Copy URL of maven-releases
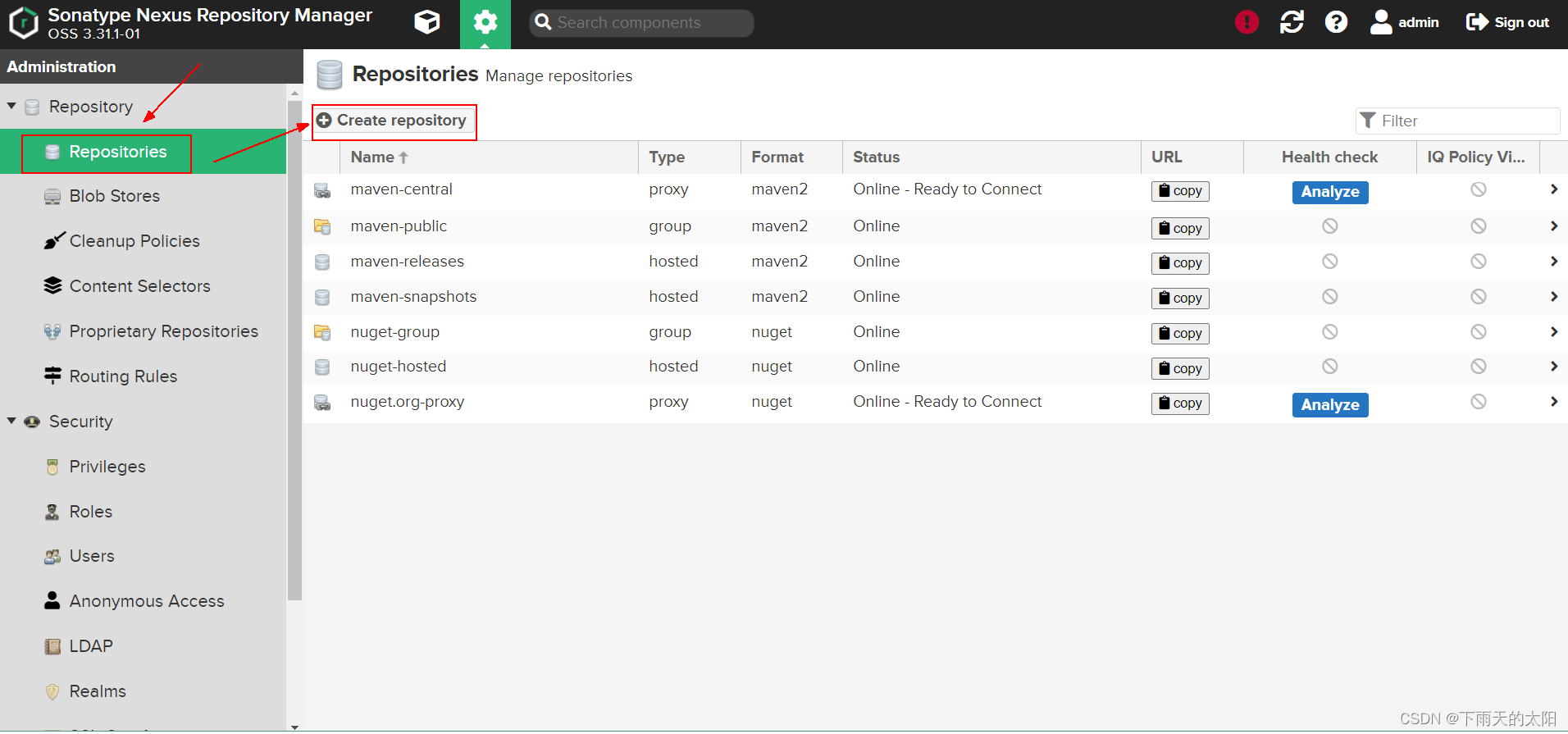Screen dimensions: 1568x734 pos(1180,263)
